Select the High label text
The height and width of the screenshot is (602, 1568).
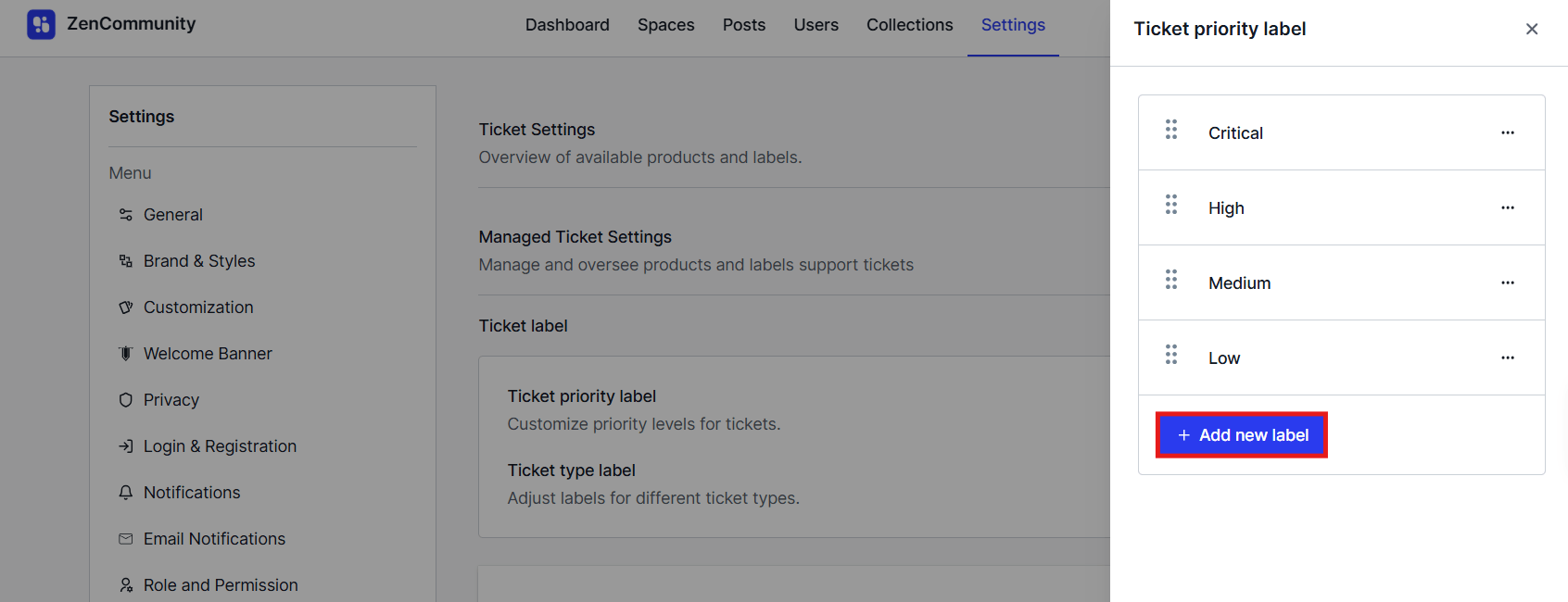pyautogui.click(x=1226, y=208)
